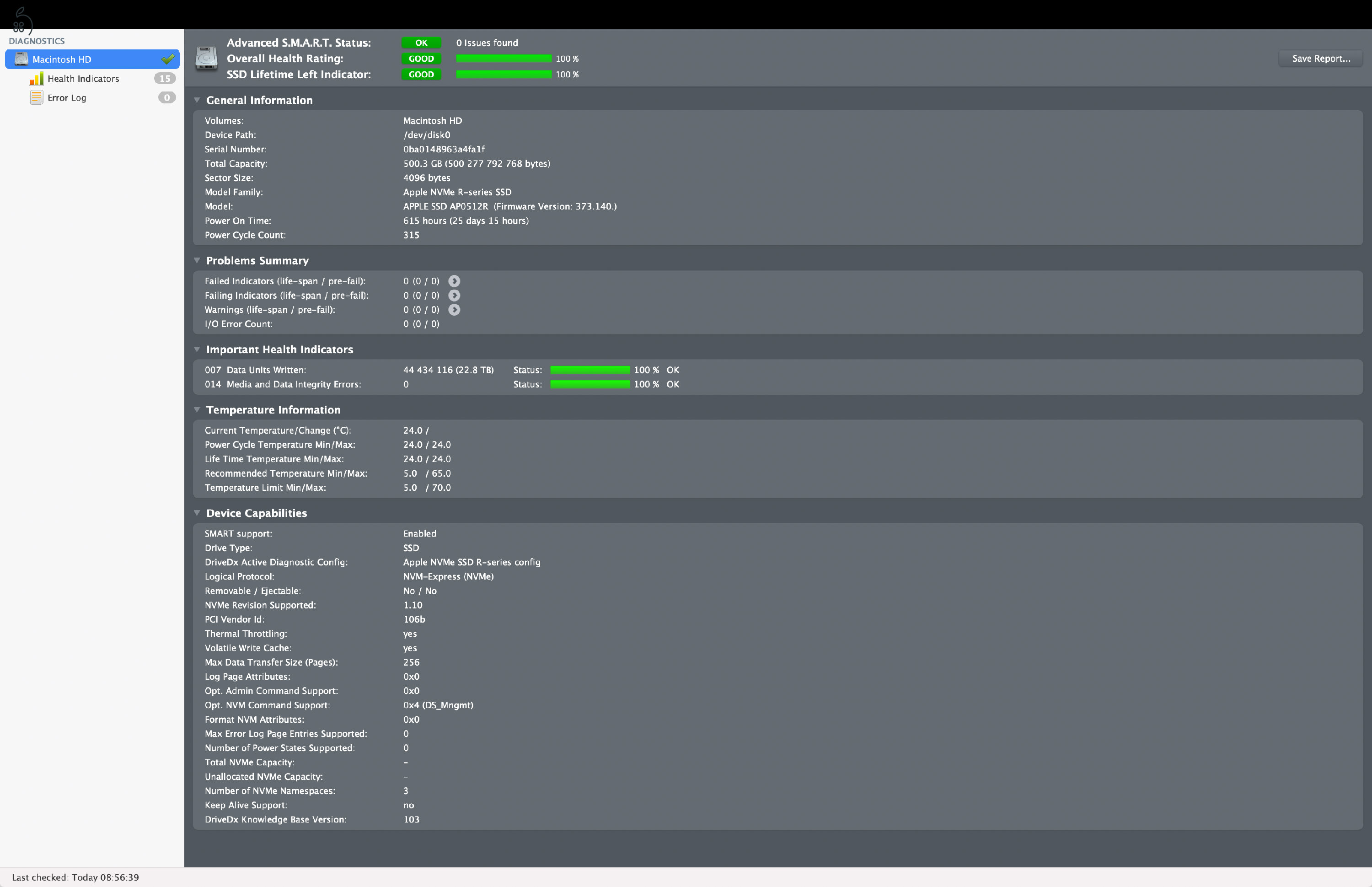Collapse the Temperature Information section
1372x887 pixels.
click(197, 409)
